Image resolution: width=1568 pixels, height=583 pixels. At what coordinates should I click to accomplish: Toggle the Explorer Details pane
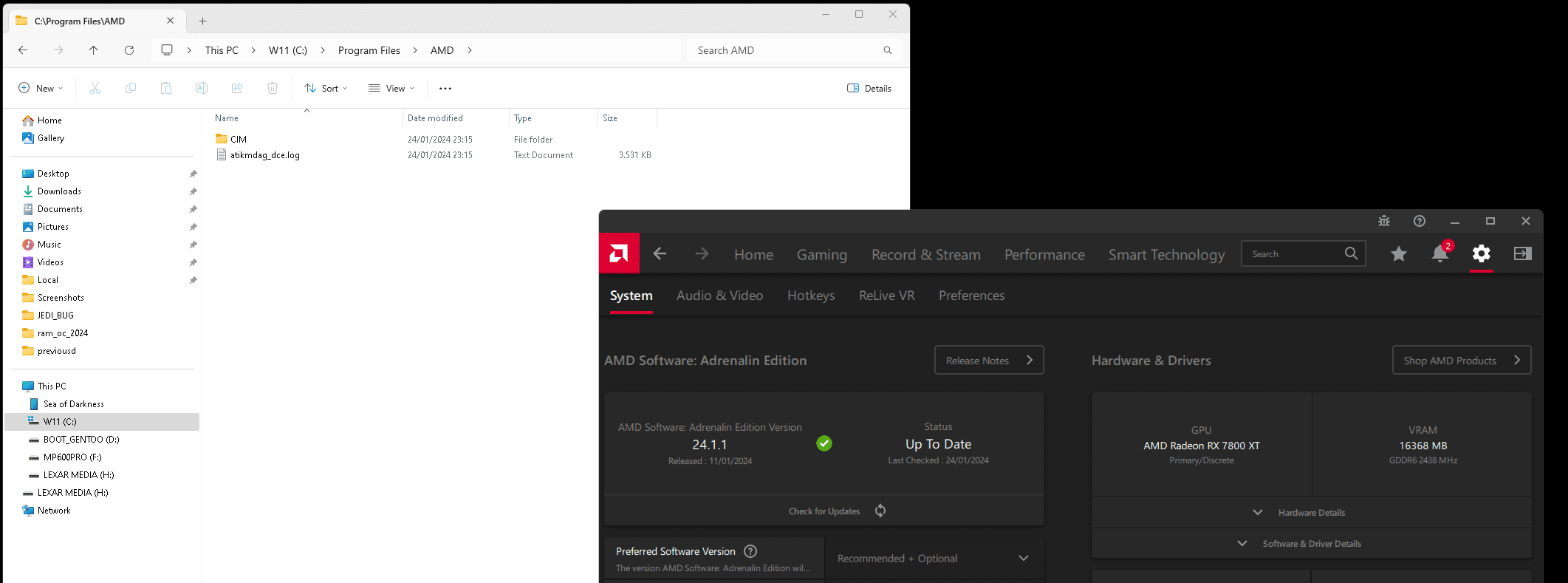(869, 88)
